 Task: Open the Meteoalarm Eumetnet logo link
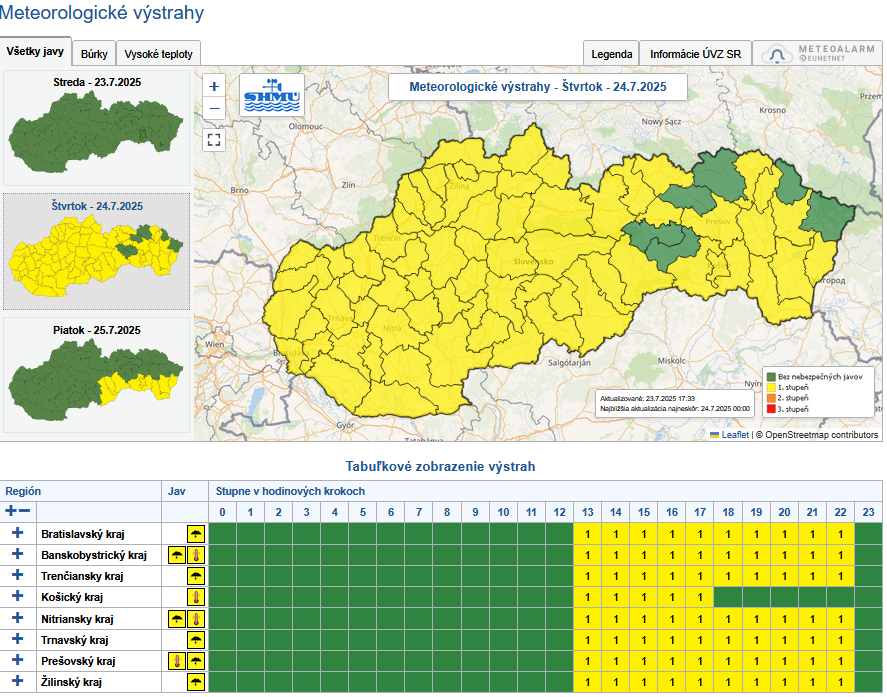pyautogui.click(x=817, y=54)
